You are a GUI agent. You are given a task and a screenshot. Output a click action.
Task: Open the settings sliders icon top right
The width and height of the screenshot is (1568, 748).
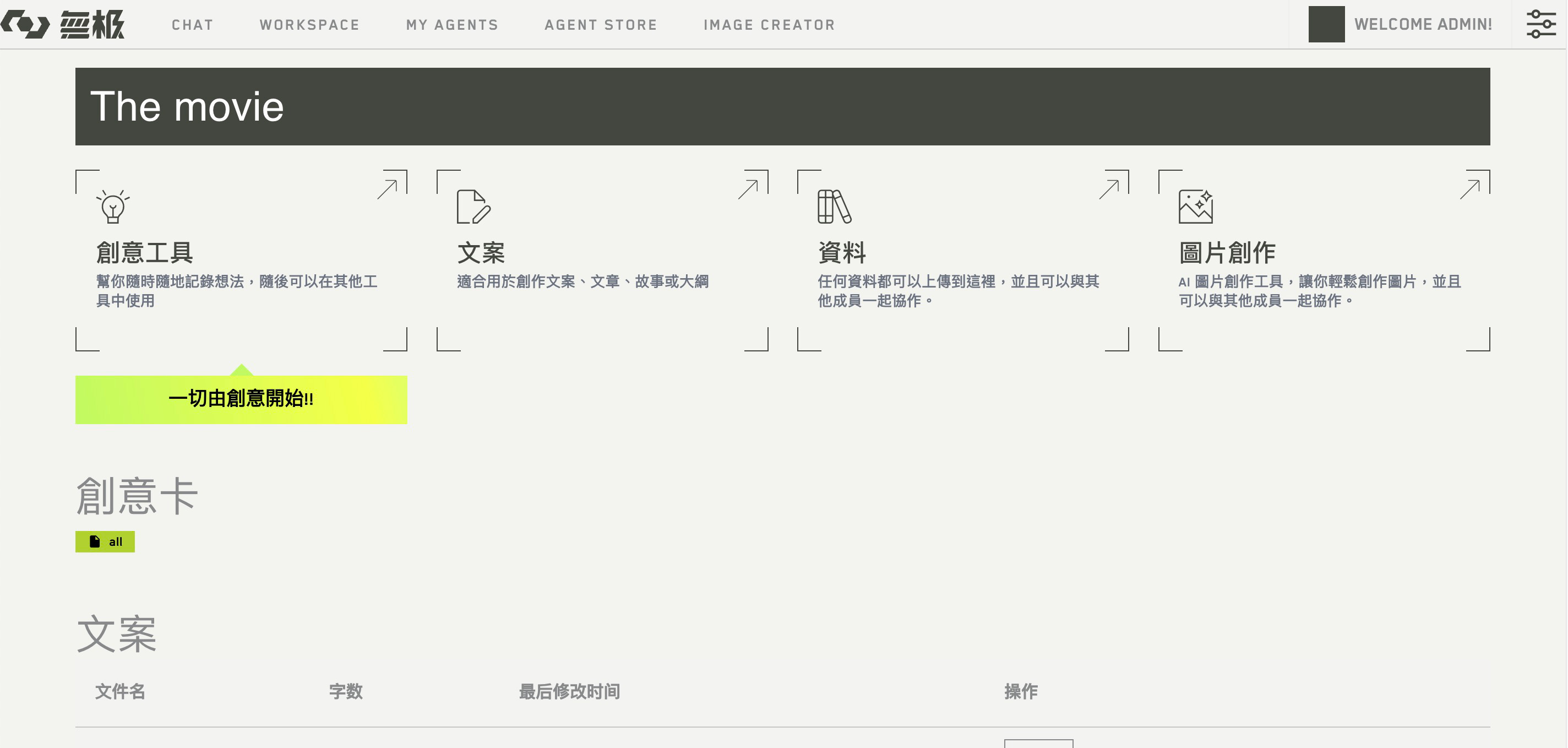point(1540,24)
